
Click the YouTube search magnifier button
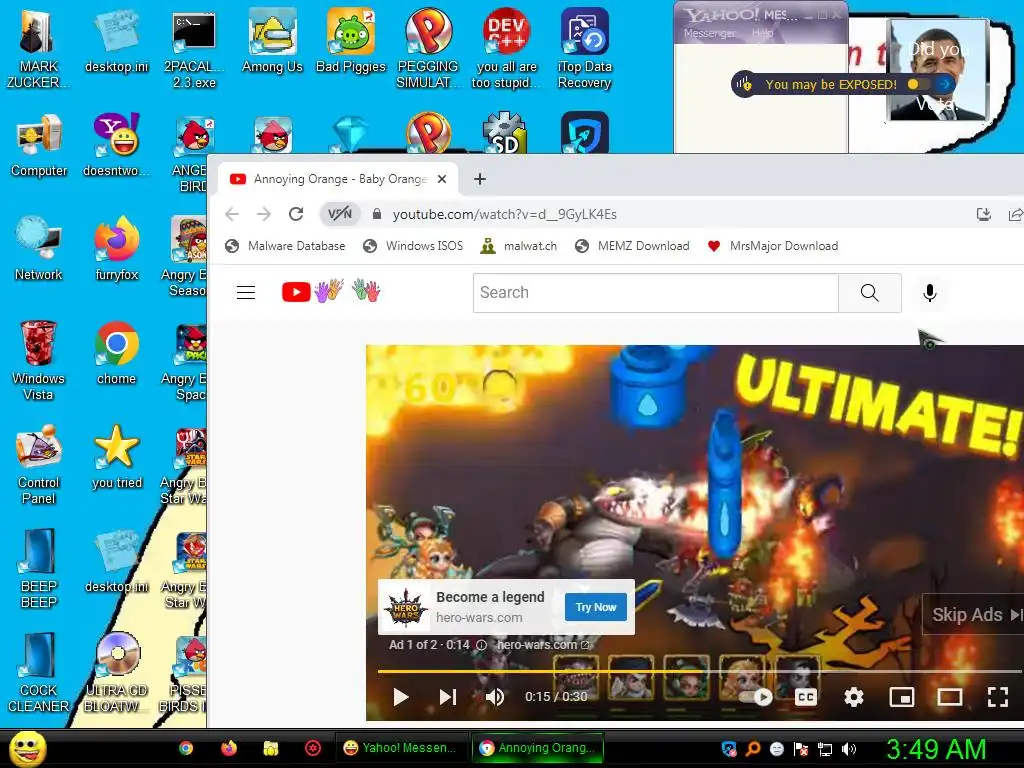tap(870, 293)
